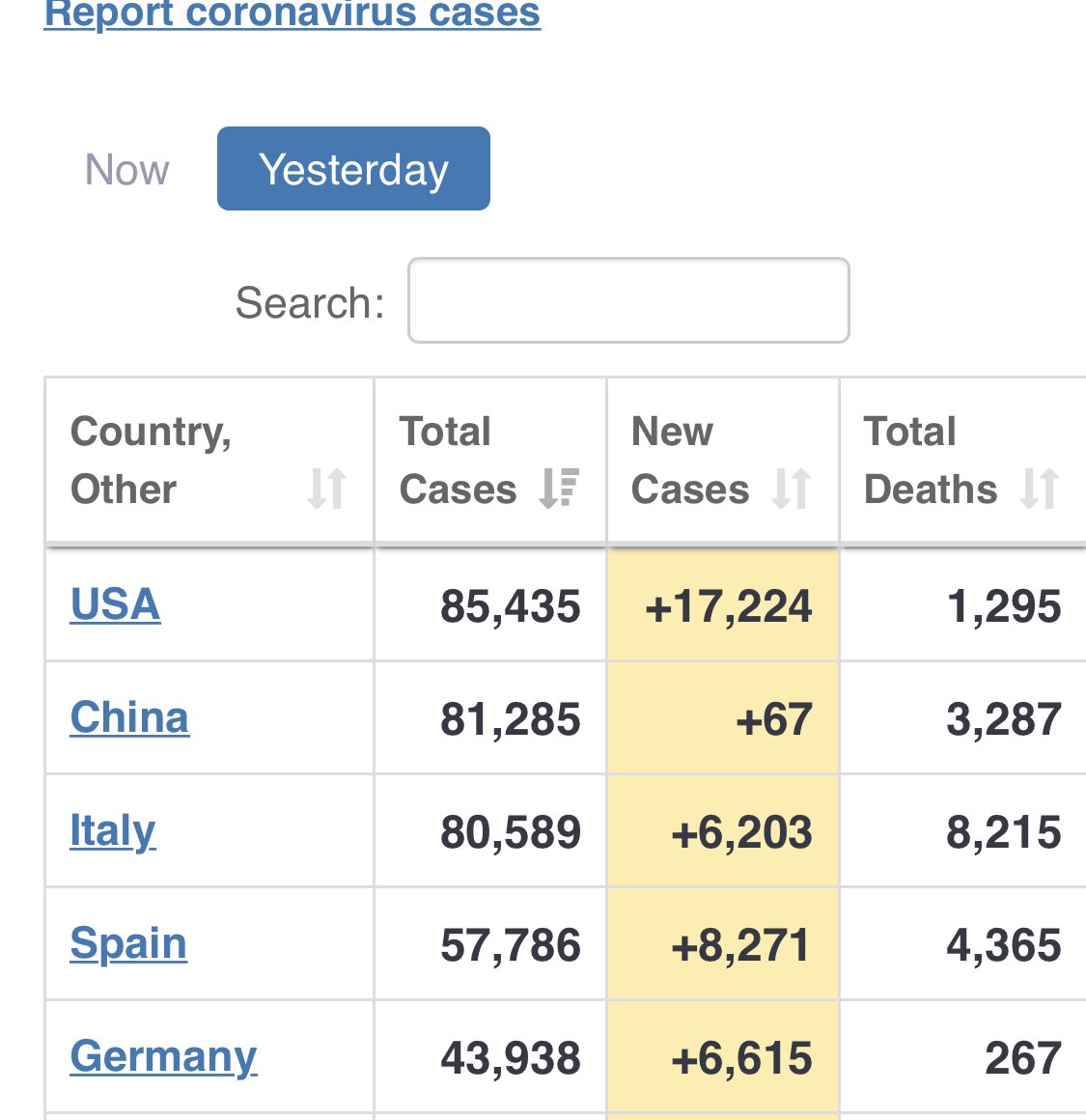This screenshot has height=1120, width=1086.
Task: Open the USA country link
Action: pos(115,604)
